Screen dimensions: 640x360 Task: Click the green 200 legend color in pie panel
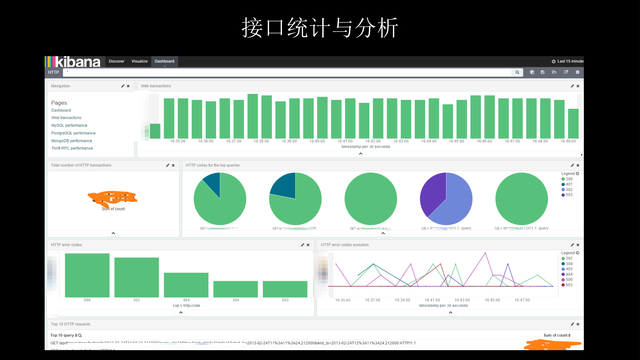[x=563, y=179]
